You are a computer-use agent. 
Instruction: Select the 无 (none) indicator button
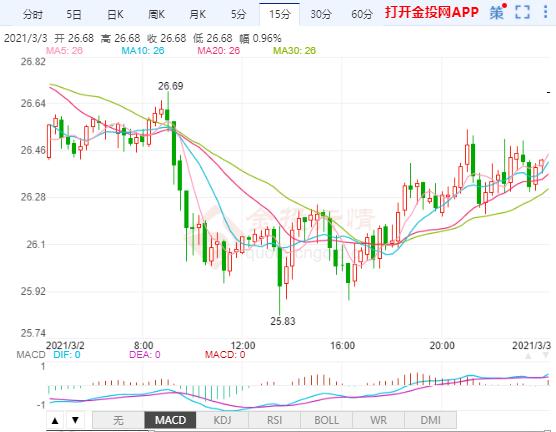click(x=118, y=420)
